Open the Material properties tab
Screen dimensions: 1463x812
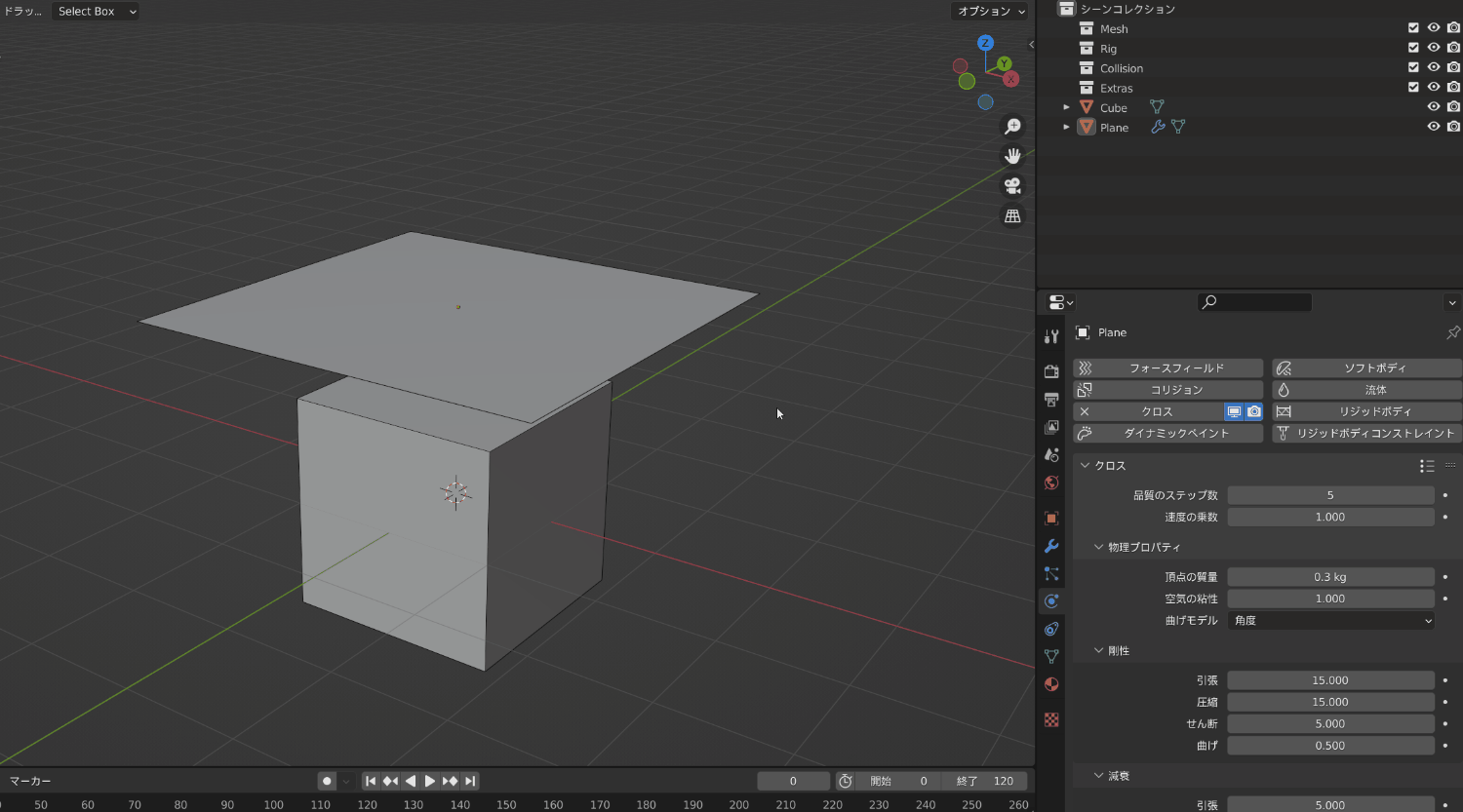coord(1051,684)
